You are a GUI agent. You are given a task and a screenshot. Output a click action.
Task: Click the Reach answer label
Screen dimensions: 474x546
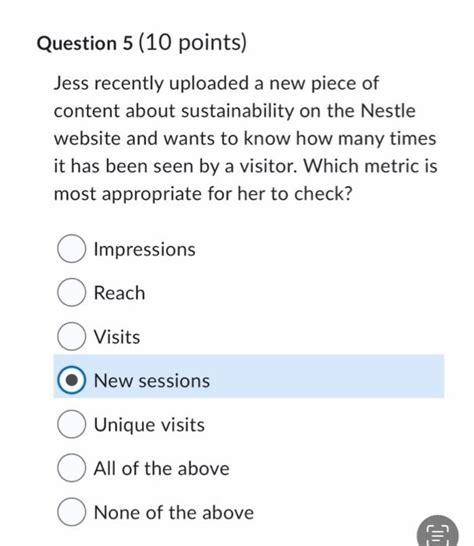pyautogui.click(x=119, y=293)
